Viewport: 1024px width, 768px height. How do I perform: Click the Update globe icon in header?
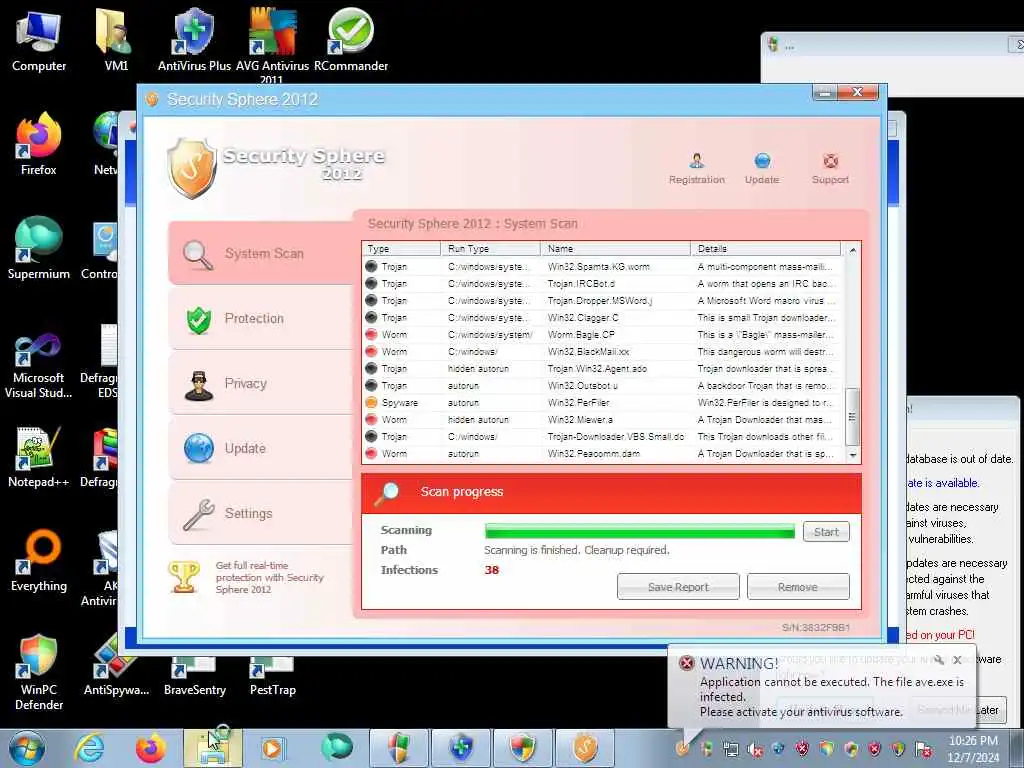(762, 161)
